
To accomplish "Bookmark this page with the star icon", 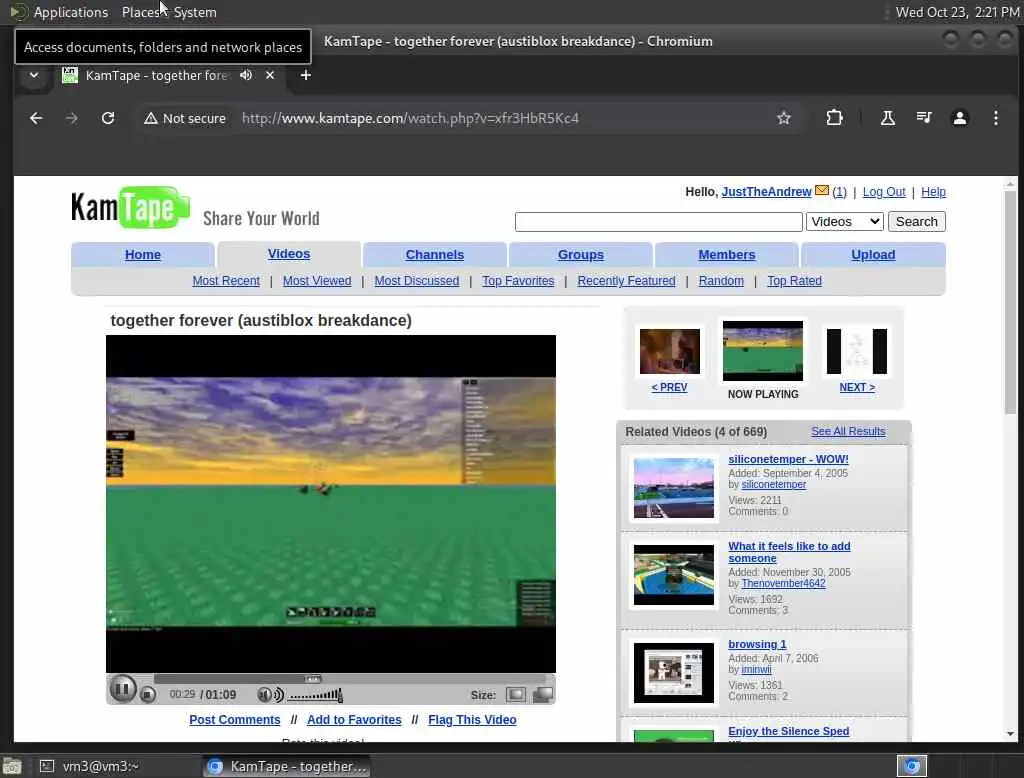I will tap(784, 118).
